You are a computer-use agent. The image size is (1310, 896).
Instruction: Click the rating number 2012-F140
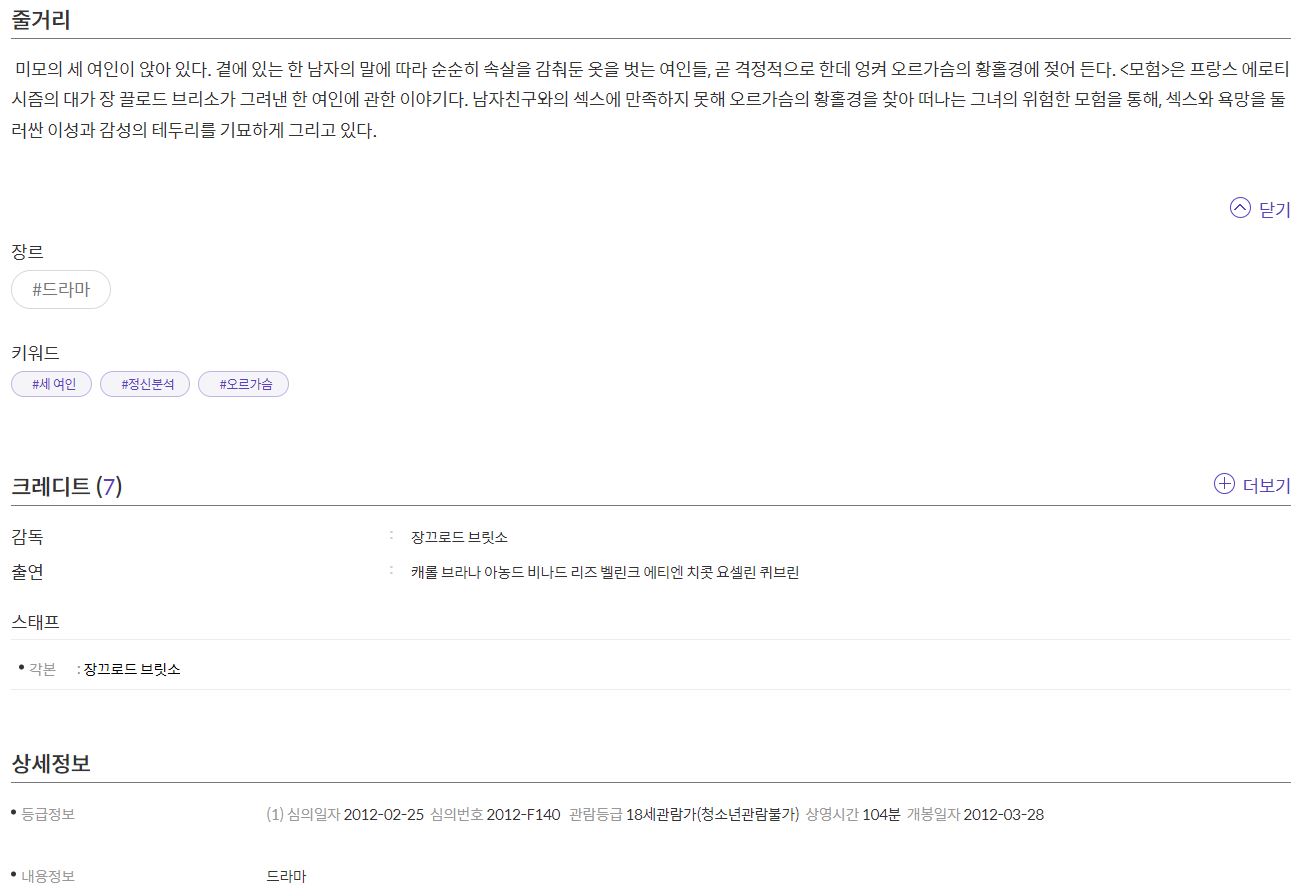(523, 814)
